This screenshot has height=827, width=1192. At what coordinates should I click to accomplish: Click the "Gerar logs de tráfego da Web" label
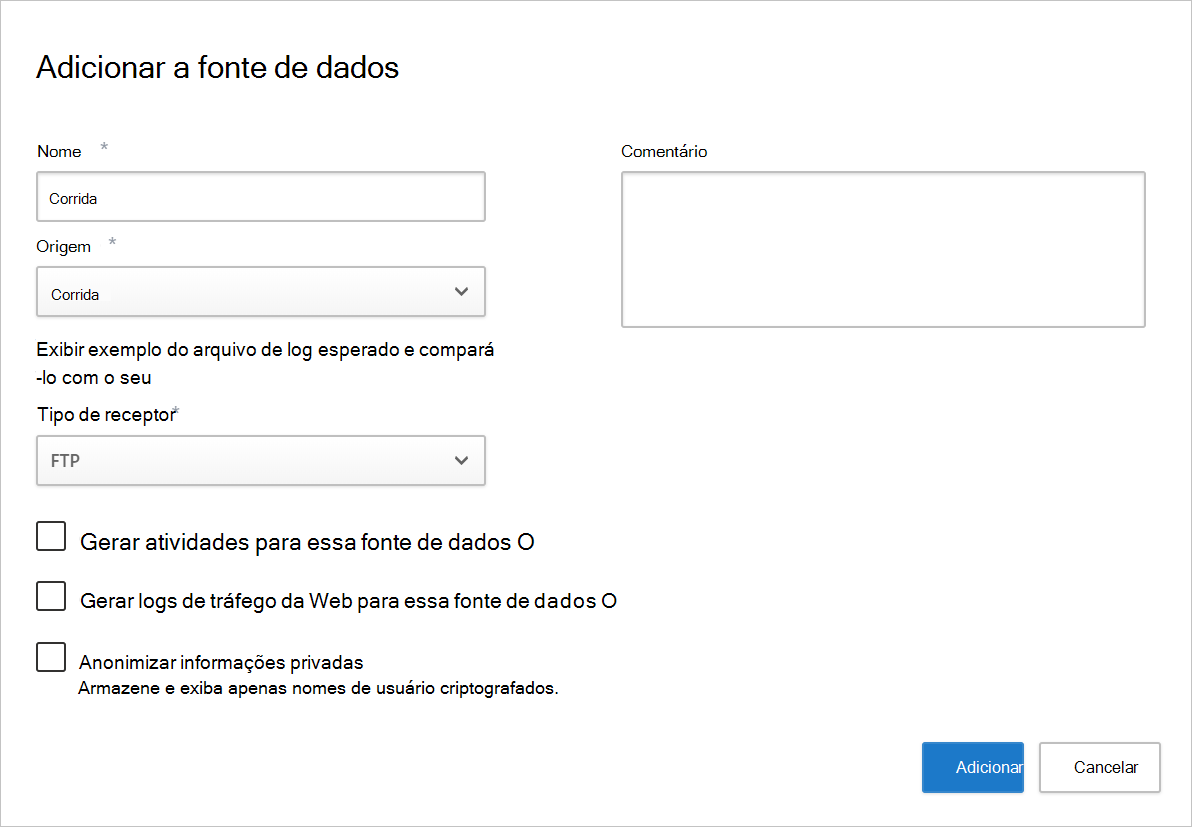(x=335, y=600)
